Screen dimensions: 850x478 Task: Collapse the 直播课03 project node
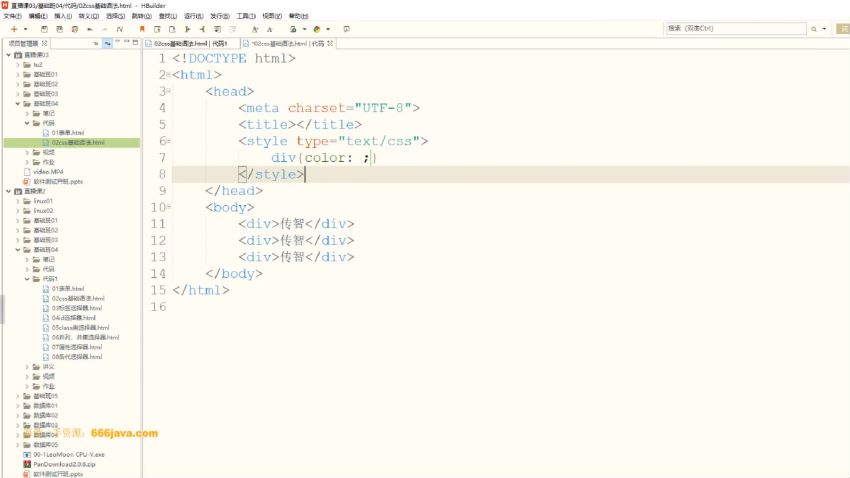9,55
